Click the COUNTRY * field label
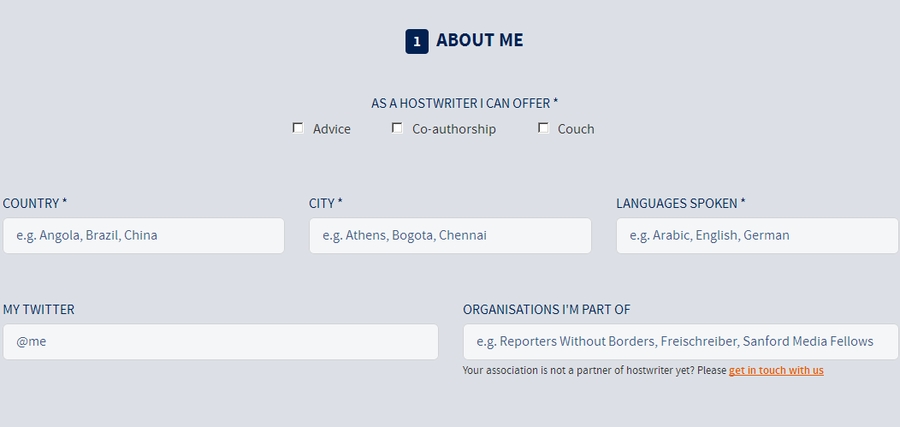The height and width of the screenshot is (427, 900). pyautogui.click(x=35, y=203)
